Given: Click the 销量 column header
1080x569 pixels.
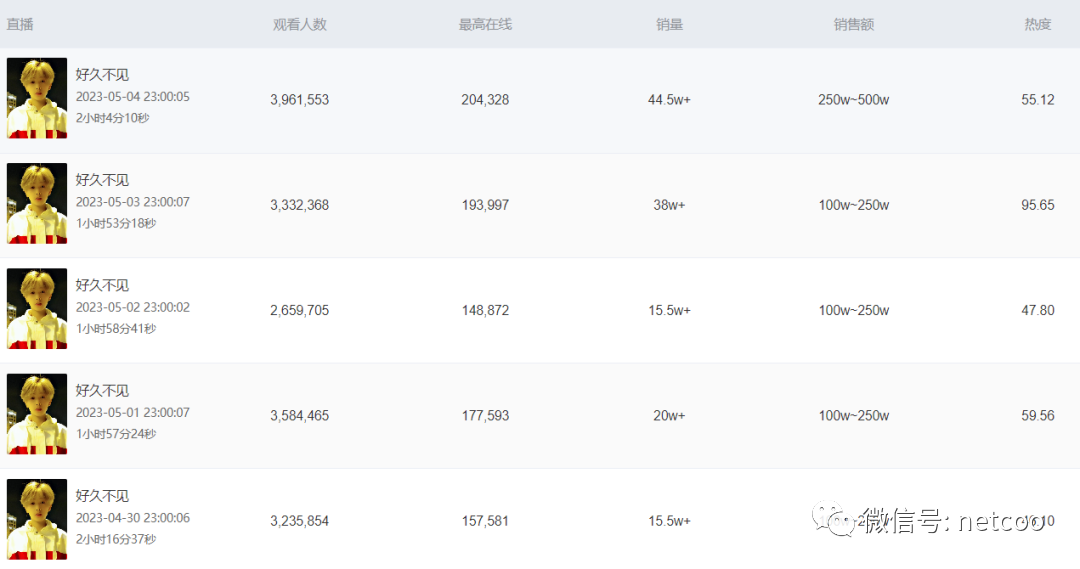Looking at the screenshot, I should (x=669, y=24).
